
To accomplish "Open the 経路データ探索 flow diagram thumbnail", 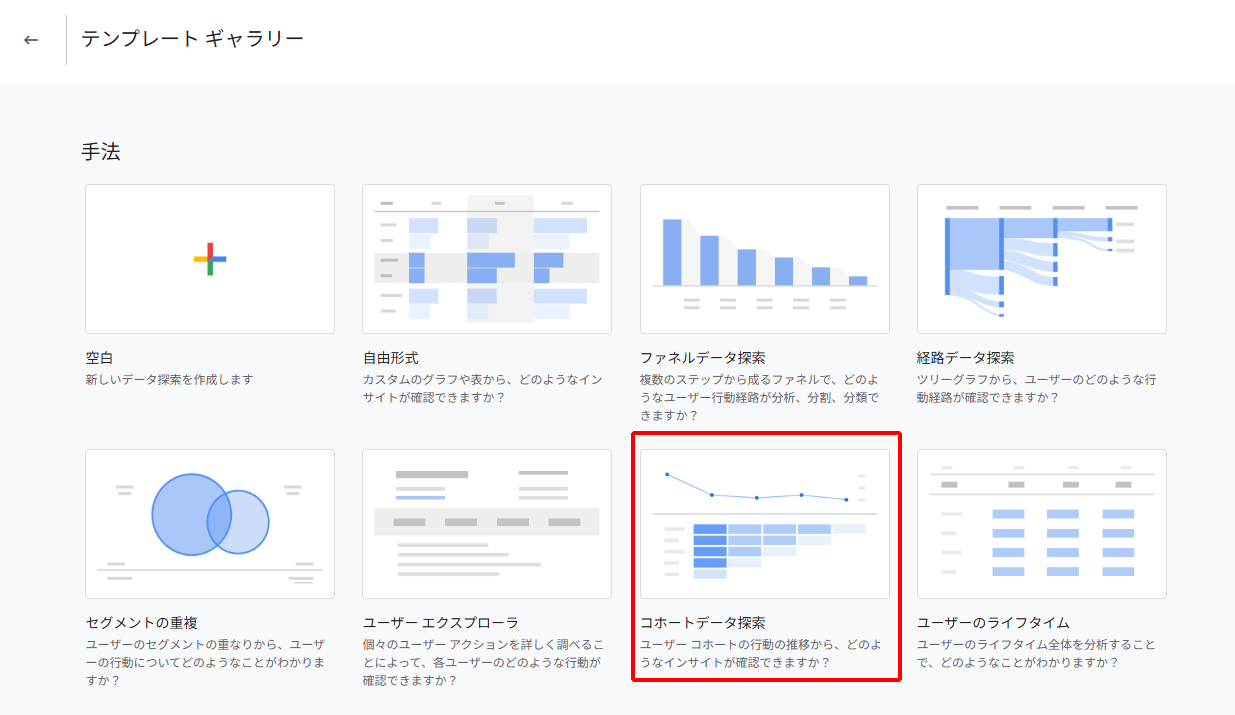I will point(1042,259).
